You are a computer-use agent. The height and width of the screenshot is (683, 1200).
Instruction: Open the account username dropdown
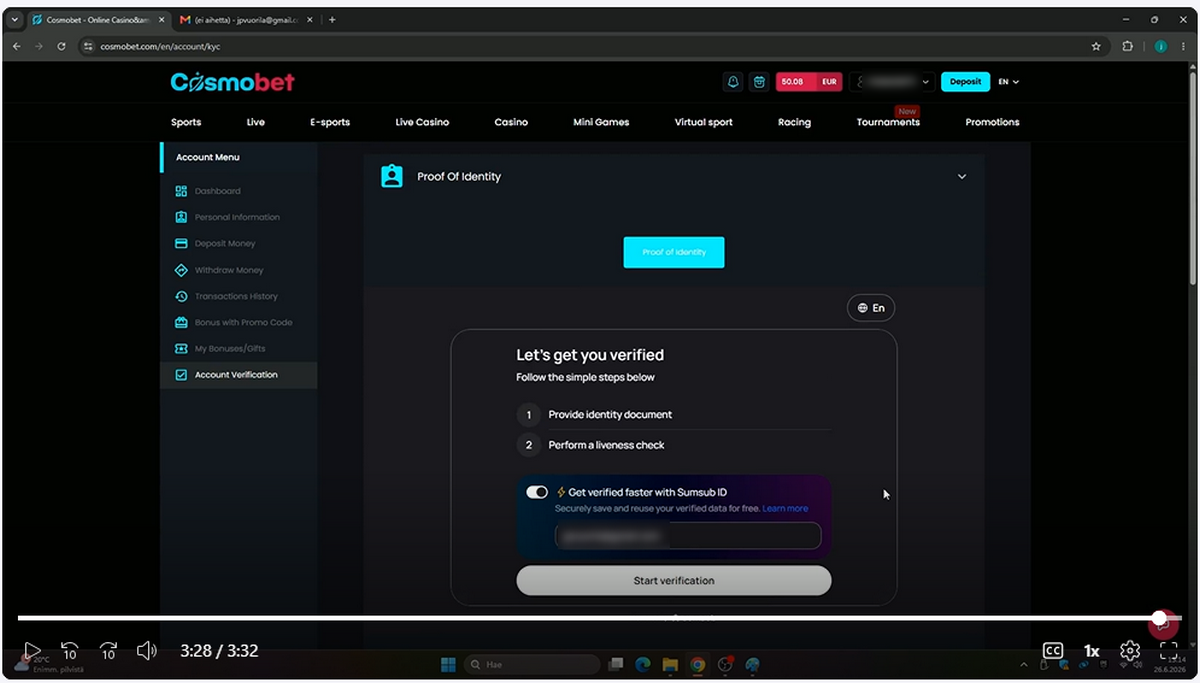[893, 82]
